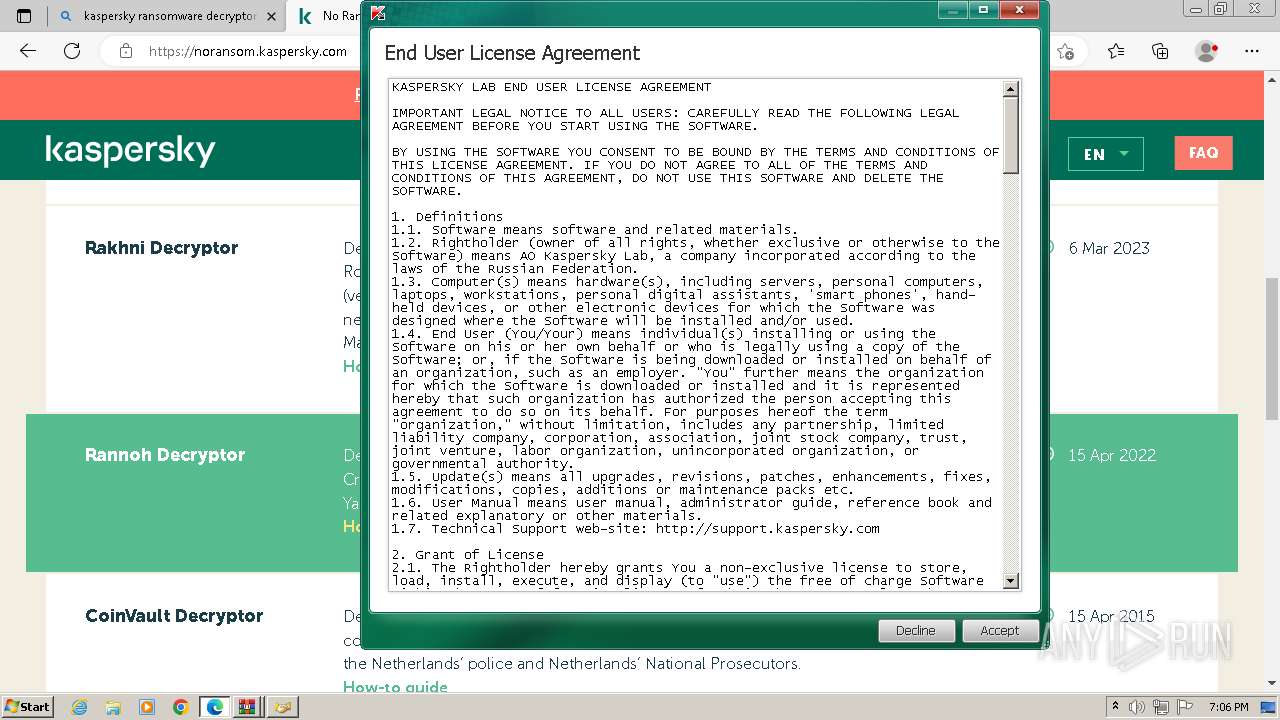Select the Rannoh Decryptor title

[x=165, y=455]
